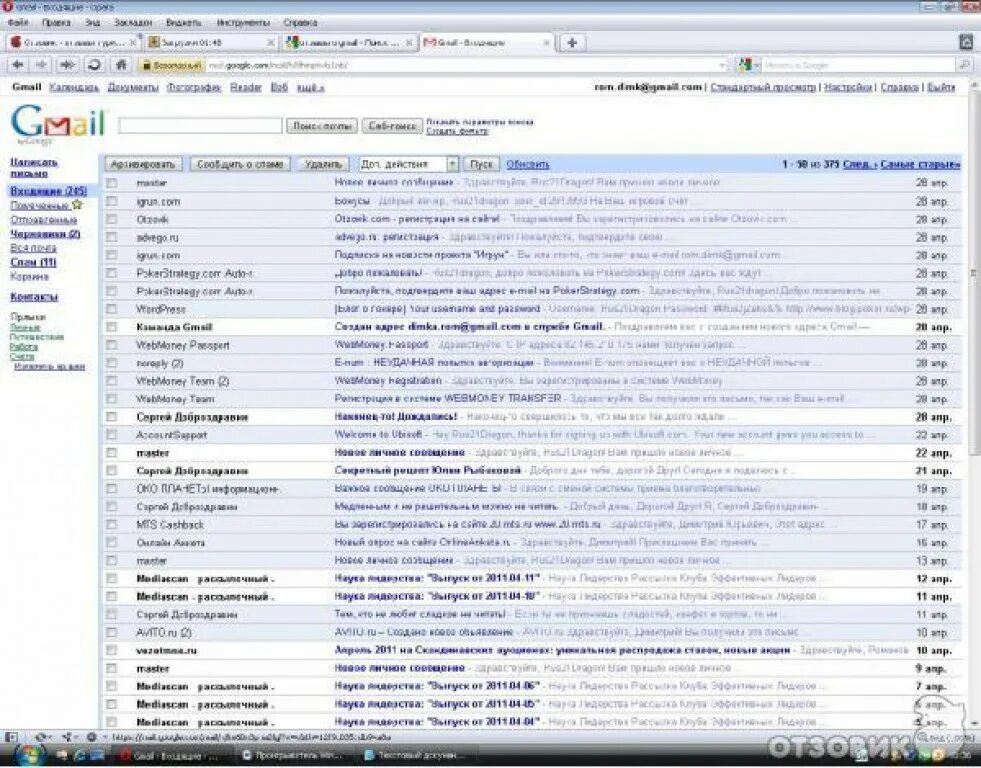
Task: Open the Файл menu
Action: coord(18,23)
